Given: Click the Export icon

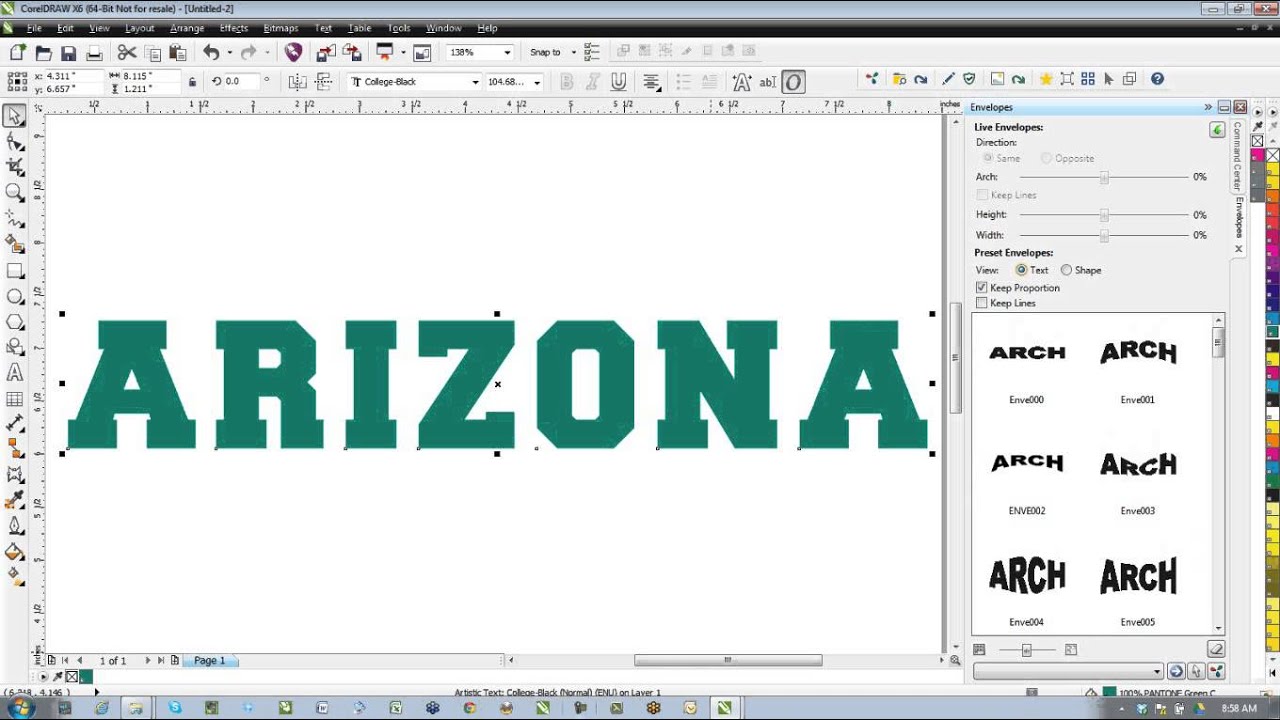Looking at the screenshot, I should click(x=352, y=53).
